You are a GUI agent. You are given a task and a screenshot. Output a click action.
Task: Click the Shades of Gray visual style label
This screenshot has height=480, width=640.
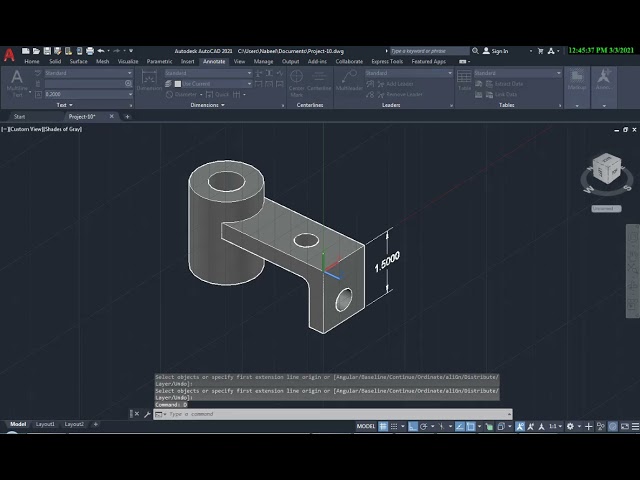pos(63,129)
